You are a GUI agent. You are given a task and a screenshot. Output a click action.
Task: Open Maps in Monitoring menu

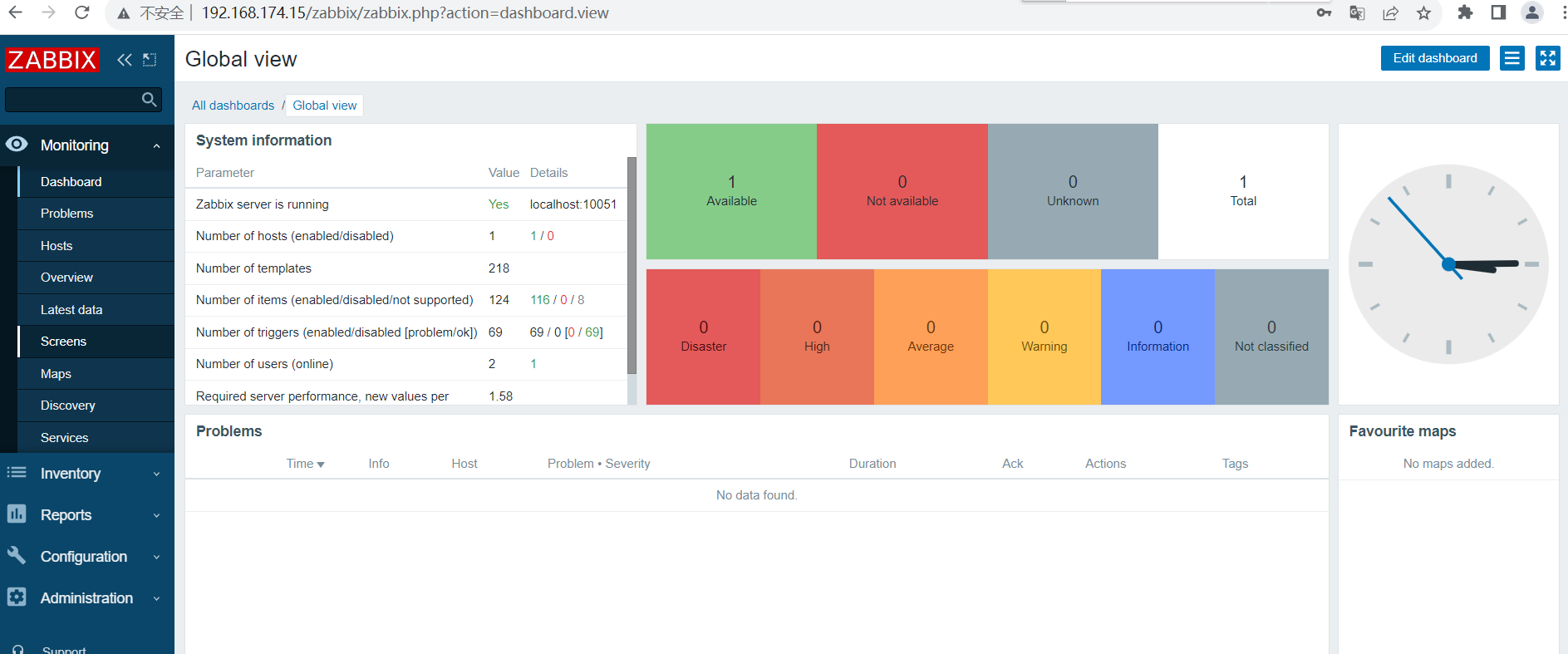[96, 374]
